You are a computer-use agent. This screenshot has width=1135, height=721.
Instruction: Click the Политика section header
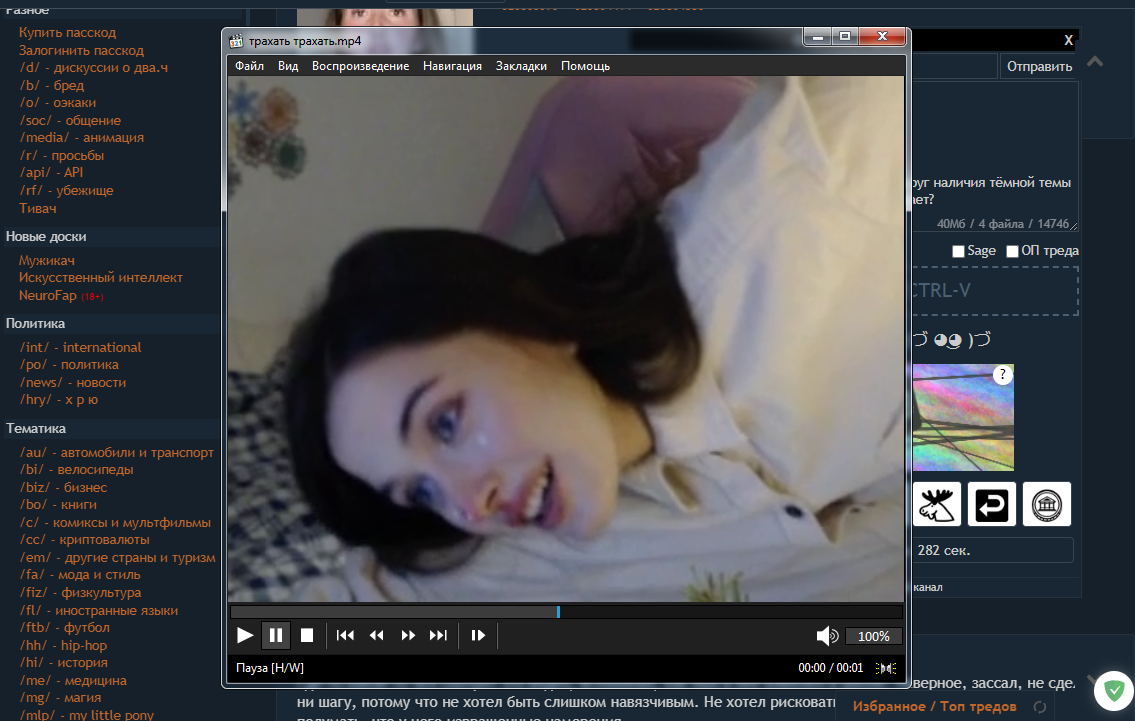35,324
